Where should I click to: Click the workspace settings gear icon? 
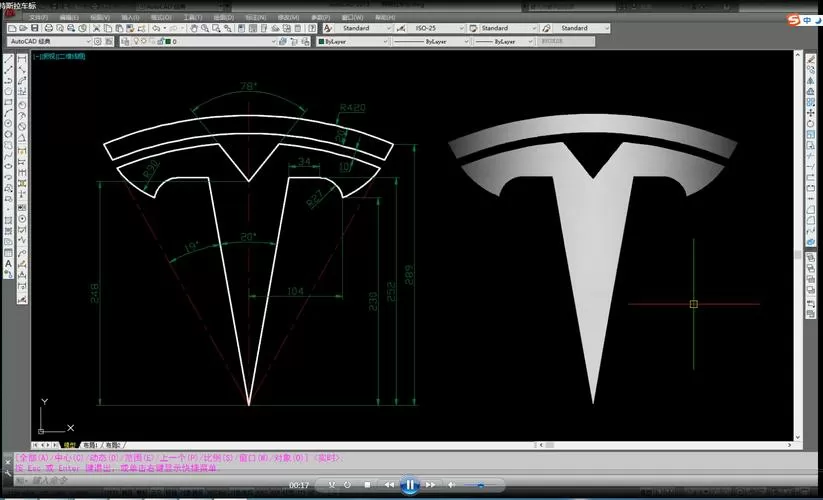point(97,41)
